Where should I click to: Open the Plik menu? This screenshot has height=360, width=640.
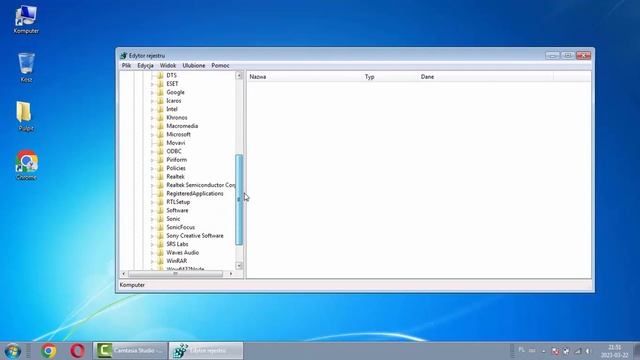click(x=126, y=65)
